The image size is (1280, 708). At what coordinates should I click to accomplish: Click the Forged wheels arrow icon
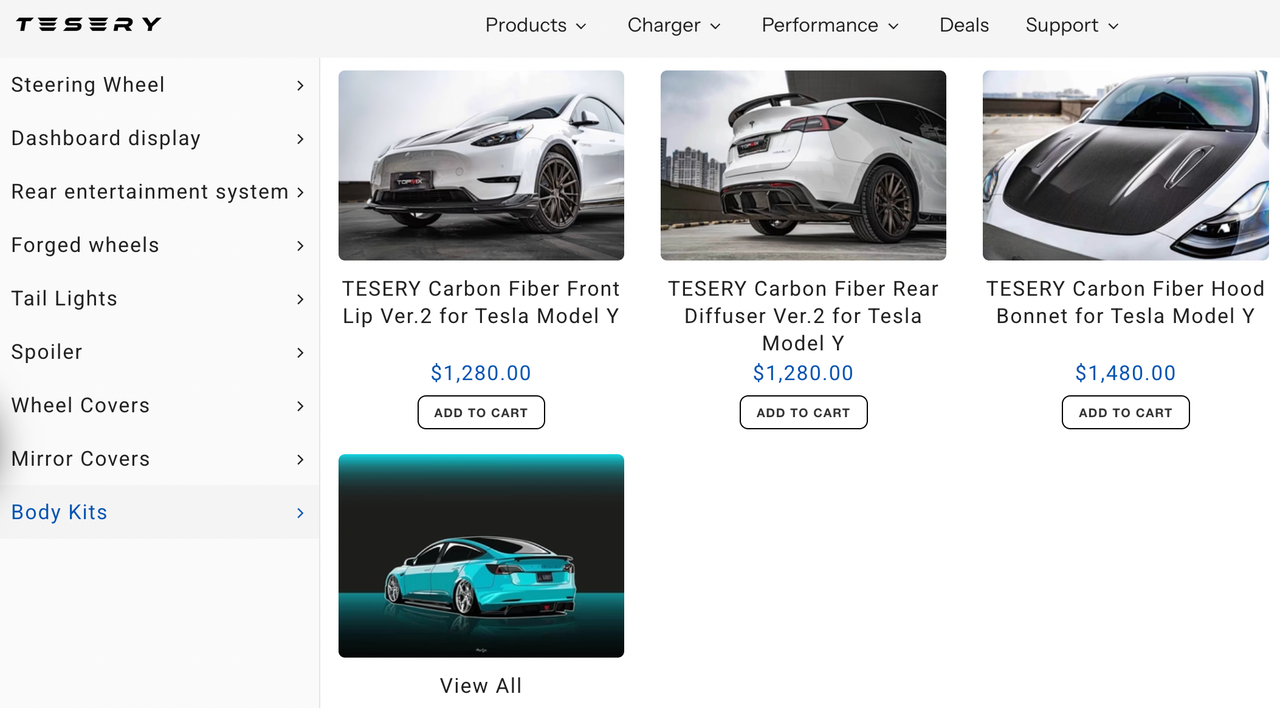pyautogui.click(x=300, y=246)
